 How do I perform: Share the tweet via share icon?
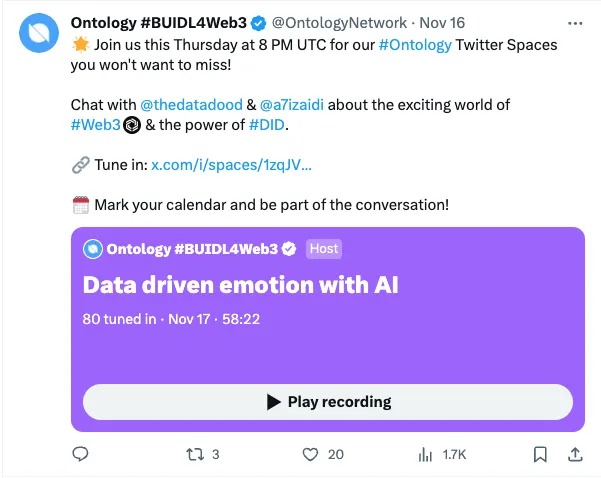click(575, 454)
